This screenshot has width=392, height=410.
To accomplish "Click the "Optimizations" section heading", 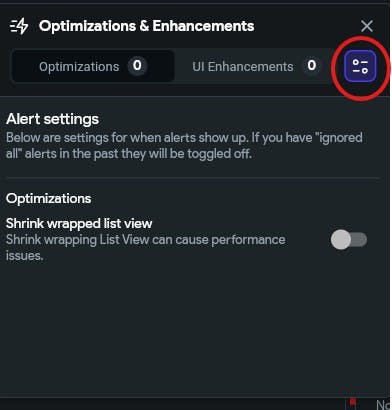I will coord(48,199).
